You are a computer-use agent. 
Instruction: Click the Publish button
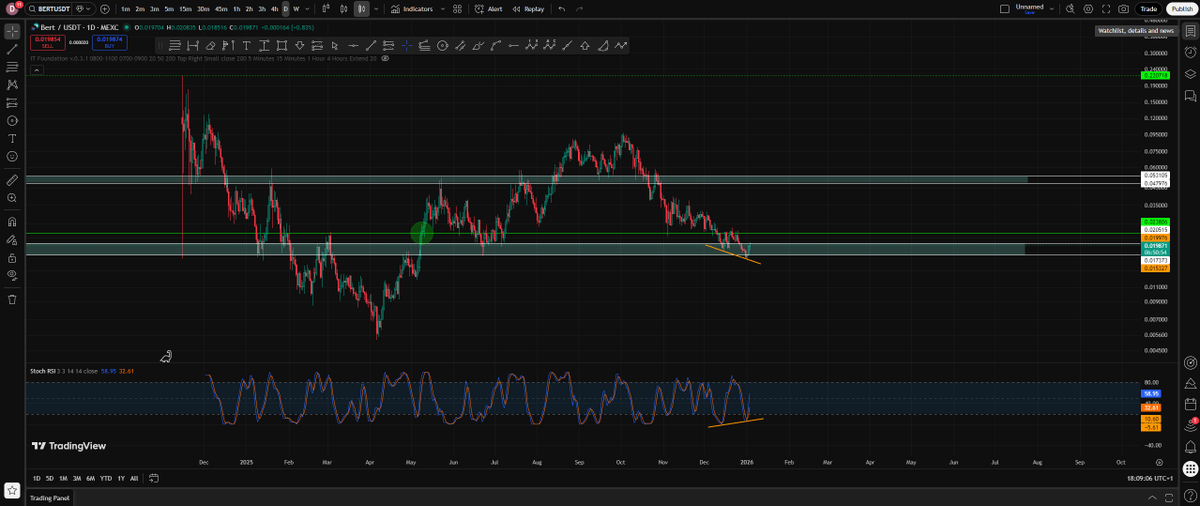(1180, 9)
